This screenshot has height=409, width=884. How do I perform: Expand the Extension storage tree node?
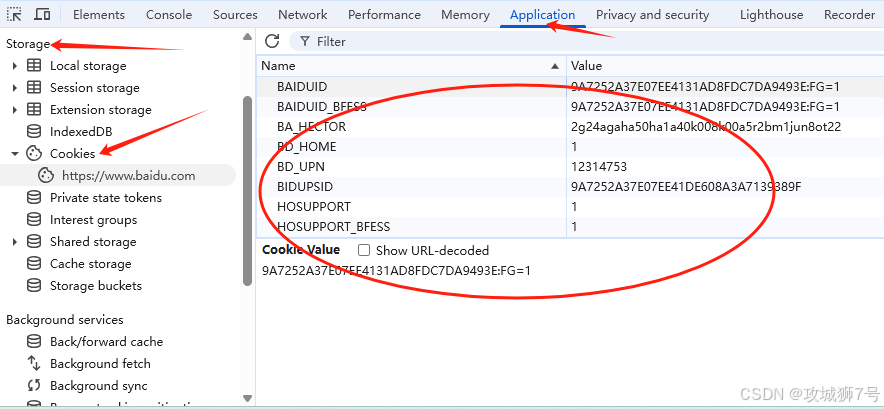click(15, 110)
